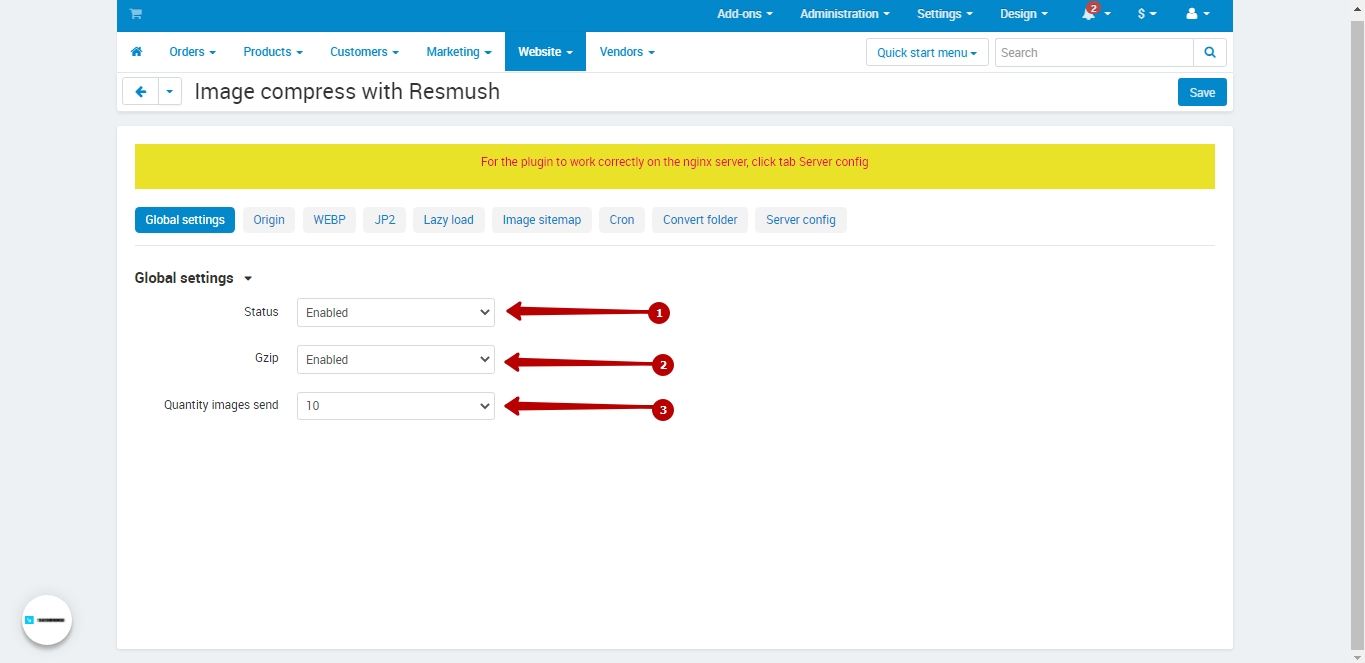Screen dimensions: 1365x663
Task: Expand the Products menu
Action: (x=273, y=52)
